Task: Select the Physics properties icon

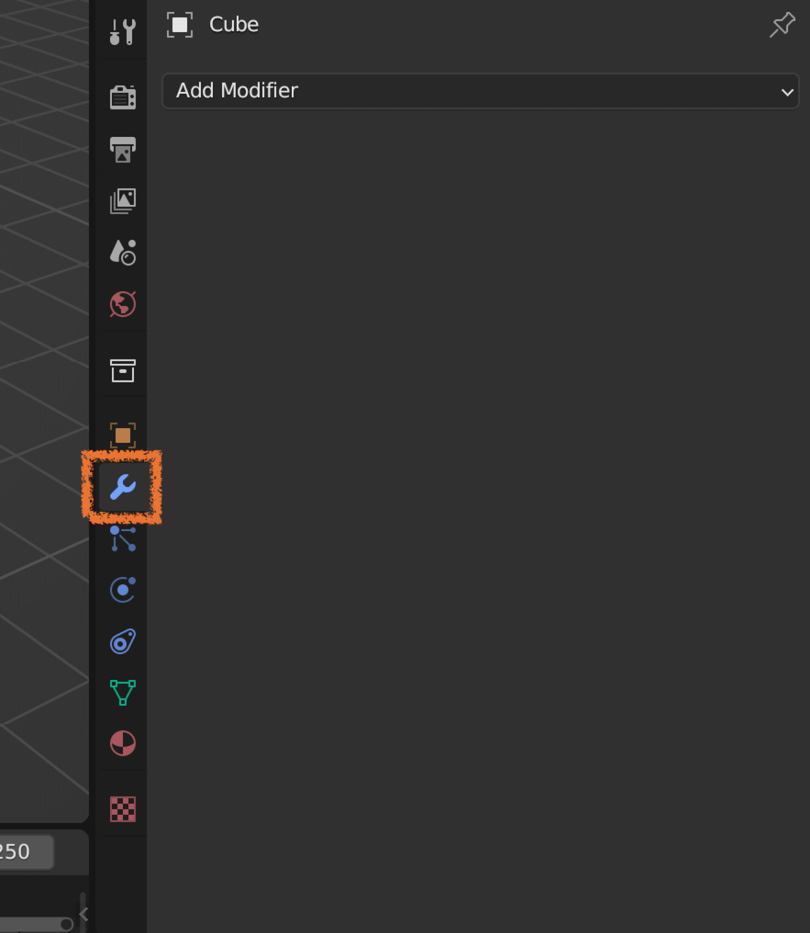Action: [x=123, y=590]
